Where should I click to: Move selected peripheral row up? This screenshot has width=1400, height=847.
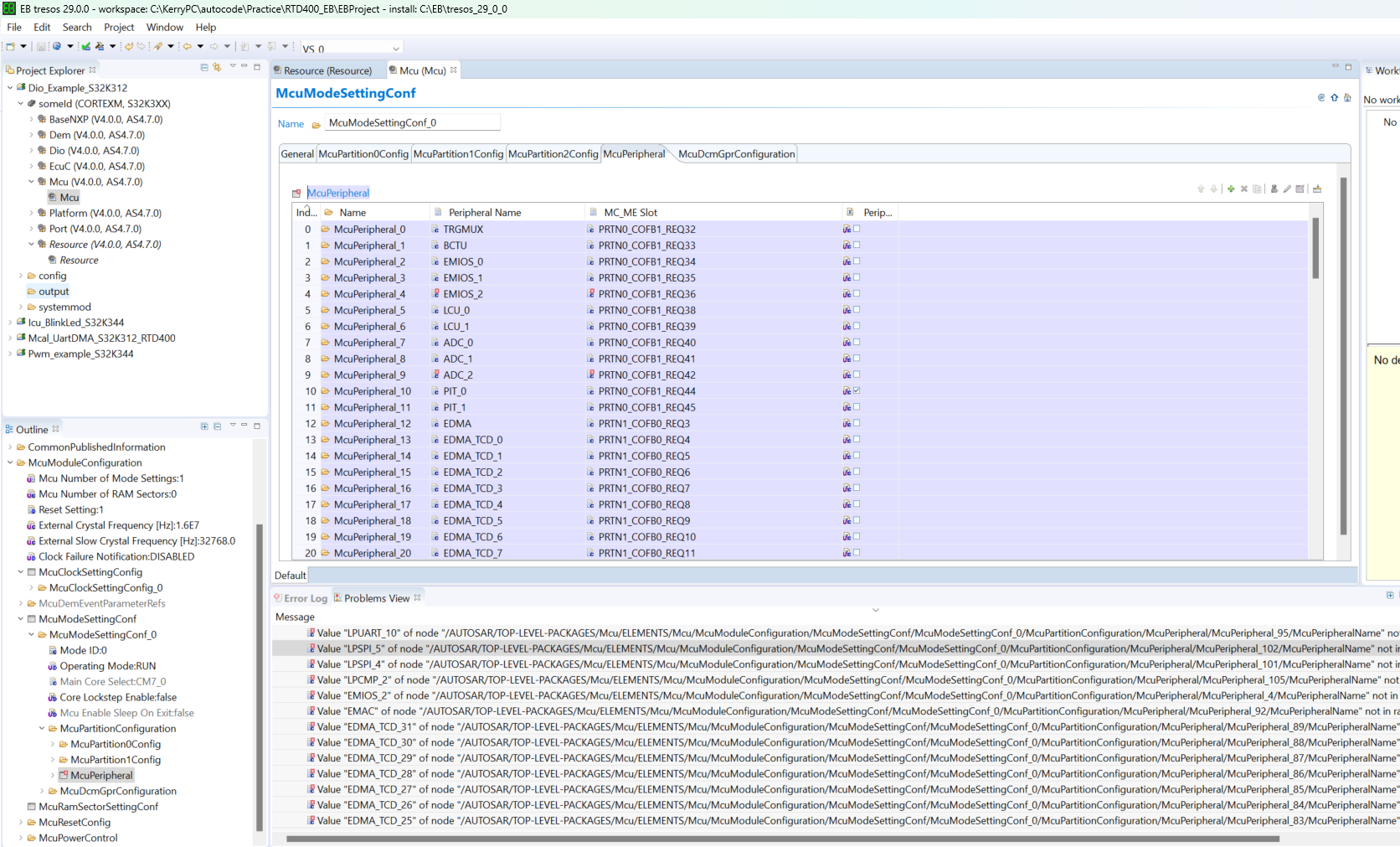(1201, 189)
